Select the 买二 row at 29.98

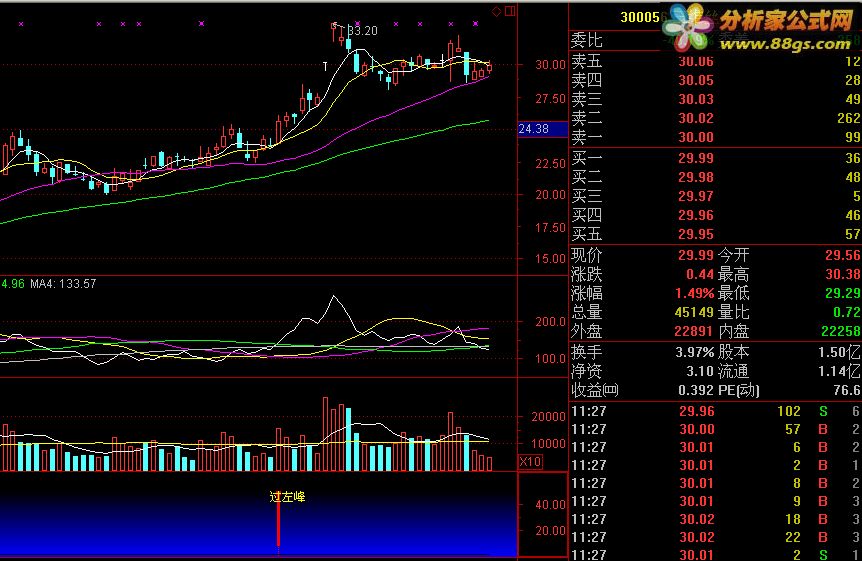click(x=715, y=177)
